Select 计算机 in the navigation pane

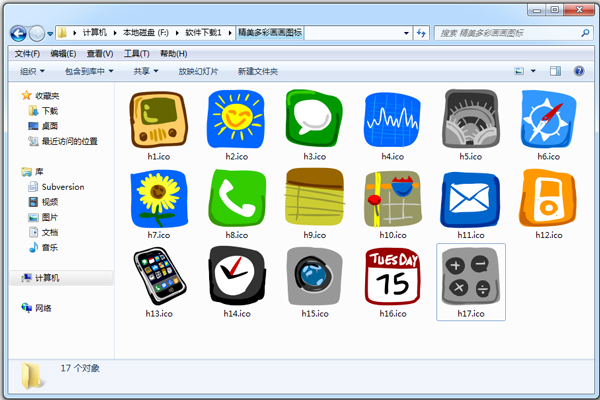click(x=48, y=278)
